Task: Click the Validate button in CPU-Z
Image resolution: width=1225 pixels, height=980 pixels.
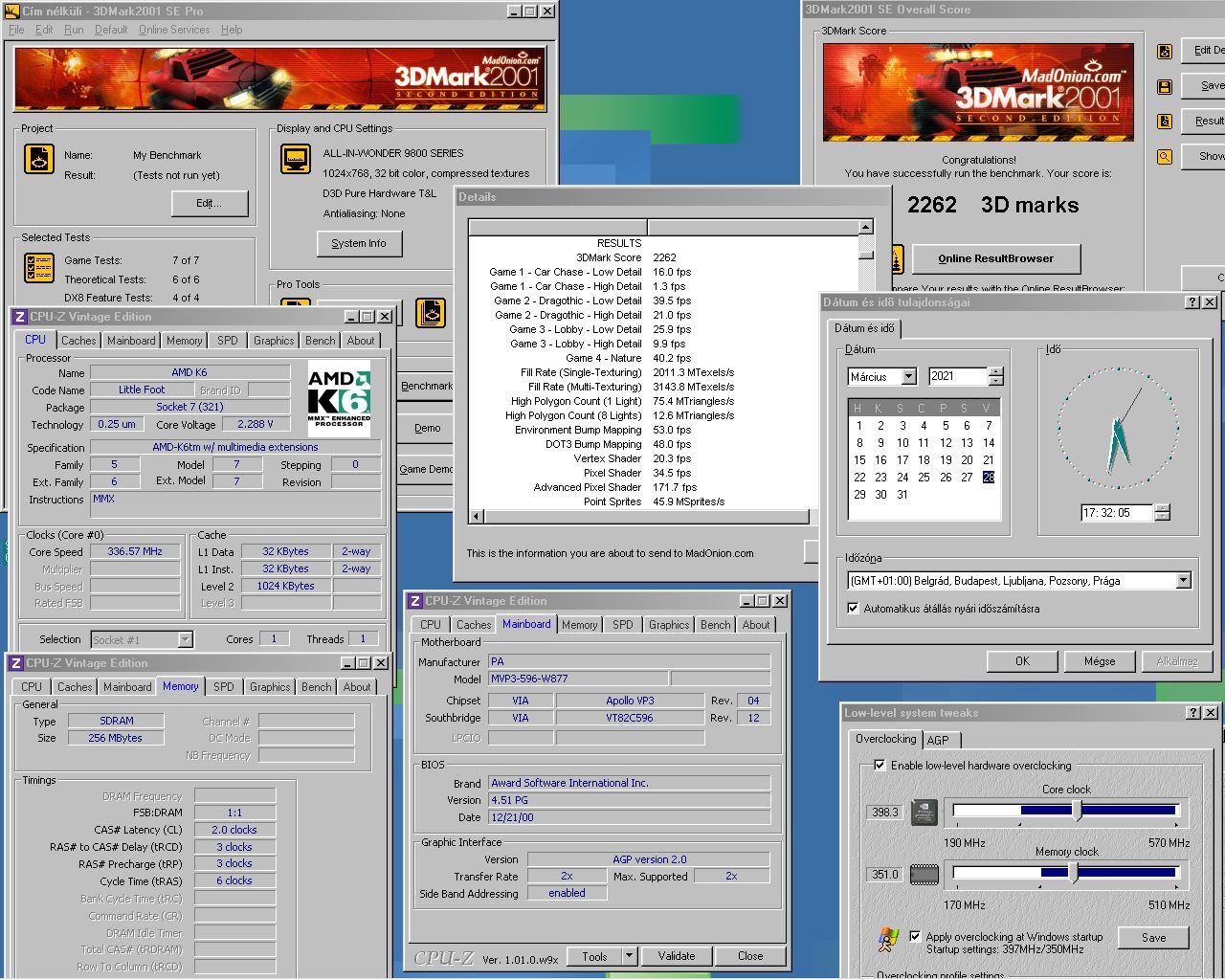Action: [677, 956]
